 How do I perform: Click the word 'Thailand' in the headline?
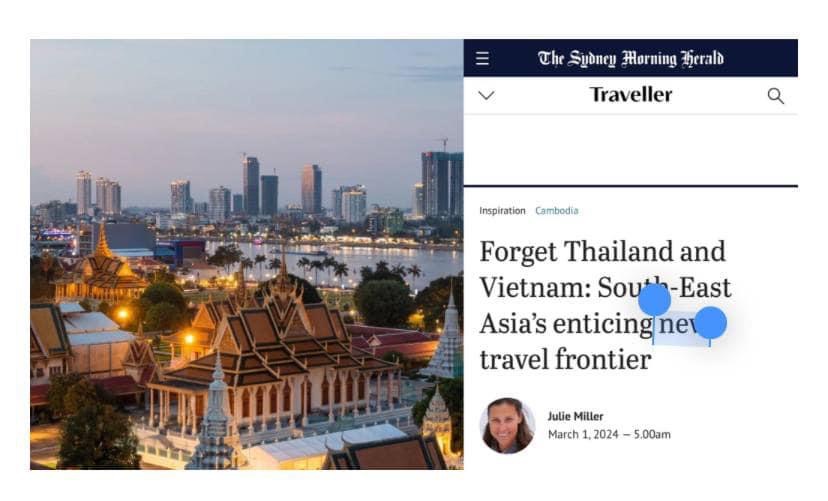pos(618,251)
